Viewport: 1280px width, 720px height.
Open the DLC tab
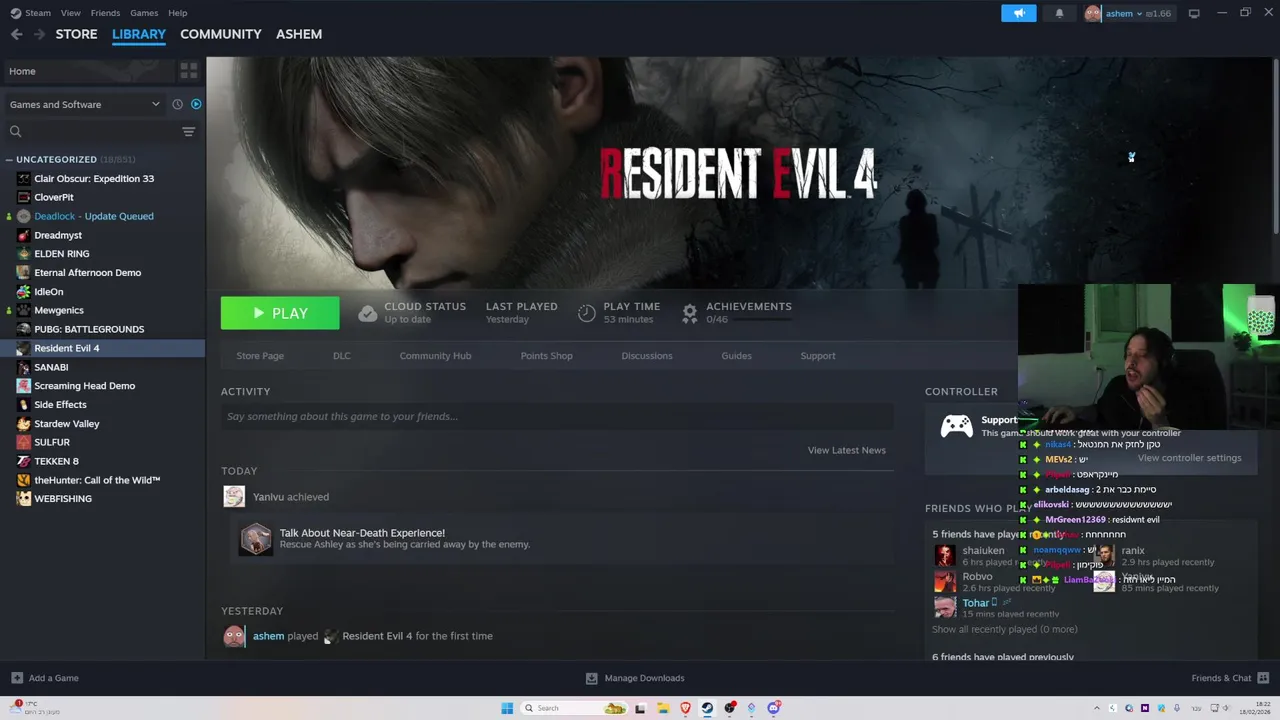pos(342,355)
